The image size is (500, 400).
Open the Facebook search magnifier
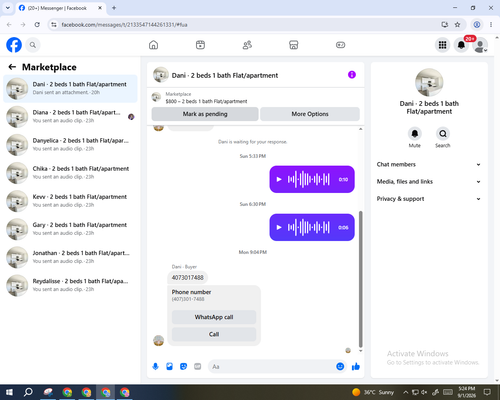pyautogui.click(x=33, y=45)
